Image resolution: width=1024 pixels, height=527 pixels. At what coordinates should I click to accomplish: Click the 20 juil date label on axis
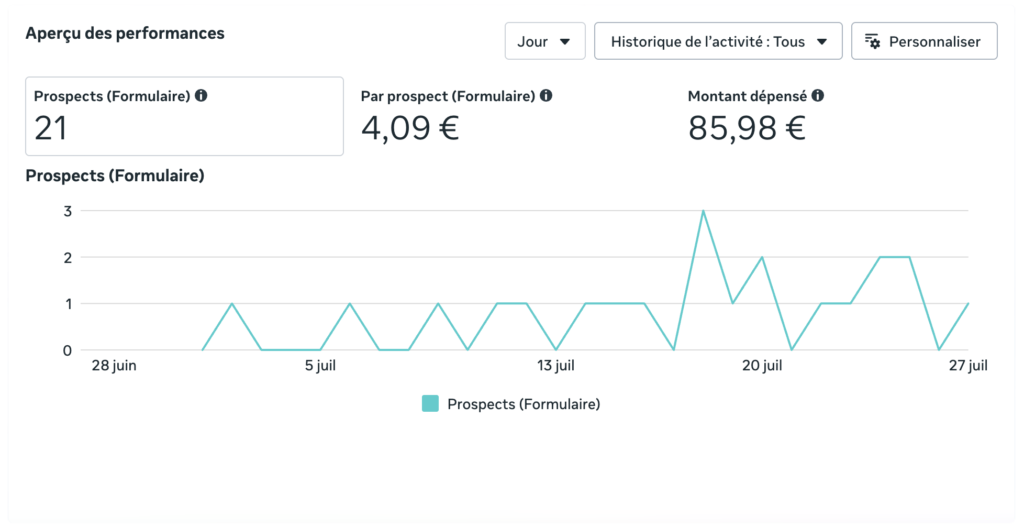point(761,366)
